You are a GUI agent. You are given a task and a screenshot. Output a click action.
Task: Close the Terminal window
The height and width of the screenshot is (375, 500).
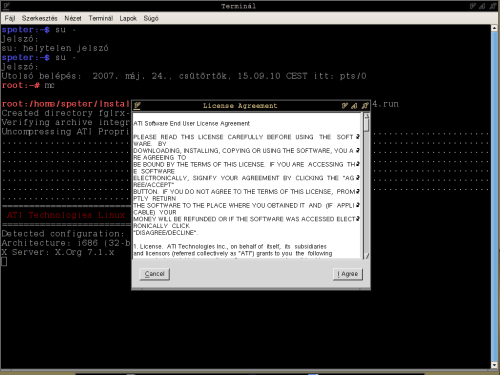[492, 6]
